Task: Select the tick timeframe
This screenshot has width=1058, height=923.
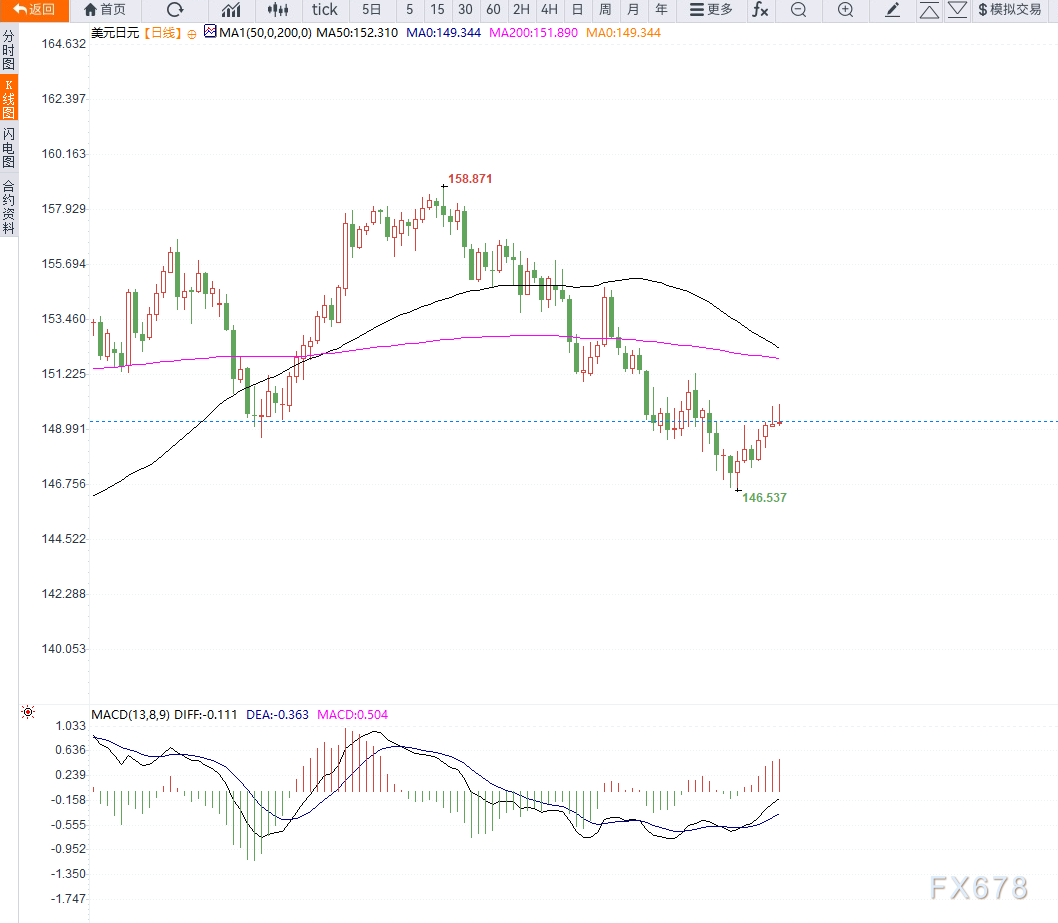Action: (325, 9)
